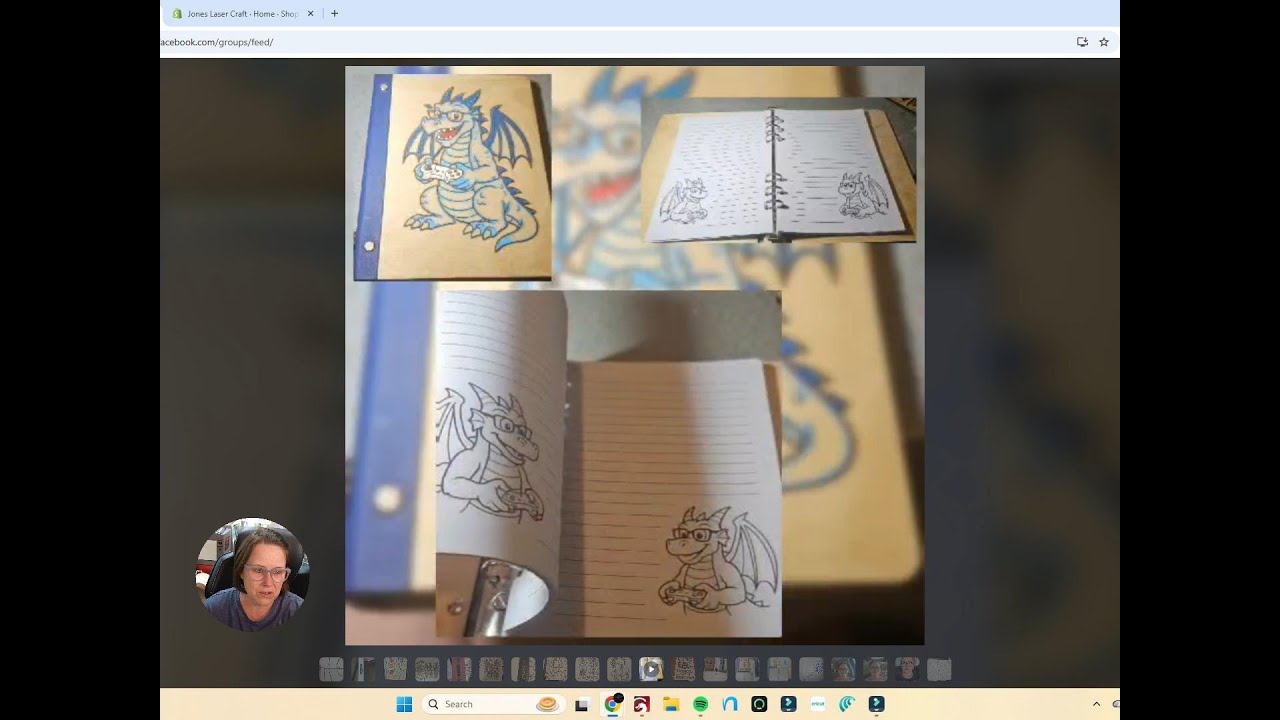
Task: Open the Windows Start menu
Action: click(404, 704)
